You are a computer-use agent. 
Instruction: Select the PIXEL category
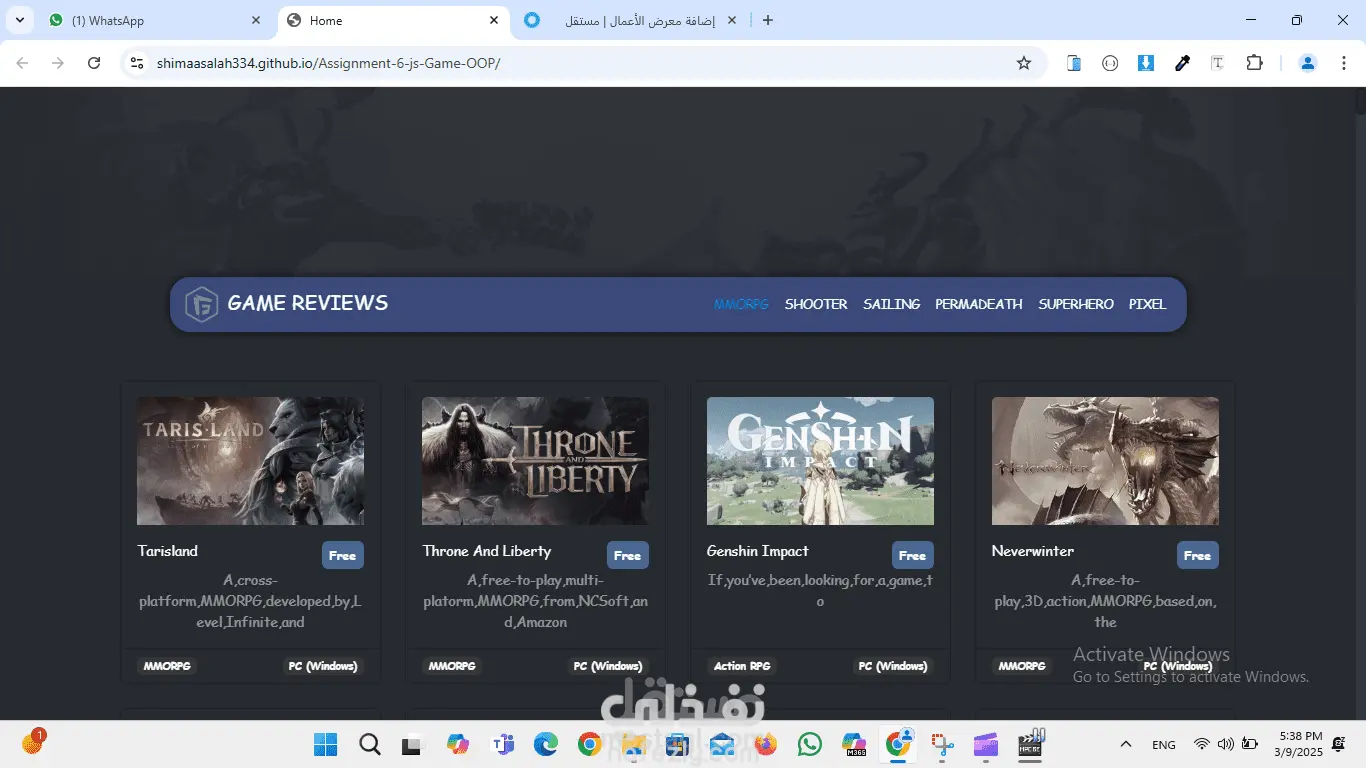coord(1148,304)
